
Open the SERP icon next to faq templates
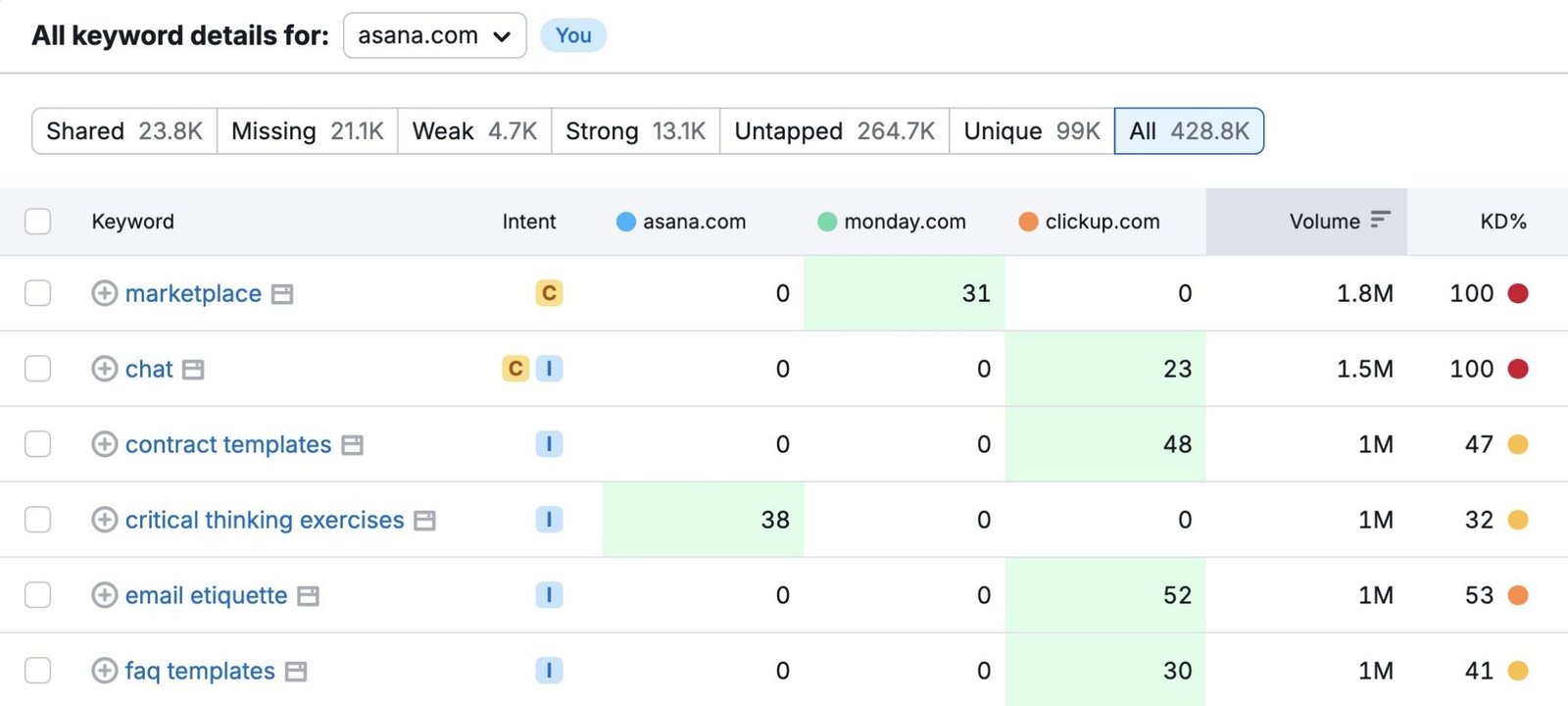(296, 672)
